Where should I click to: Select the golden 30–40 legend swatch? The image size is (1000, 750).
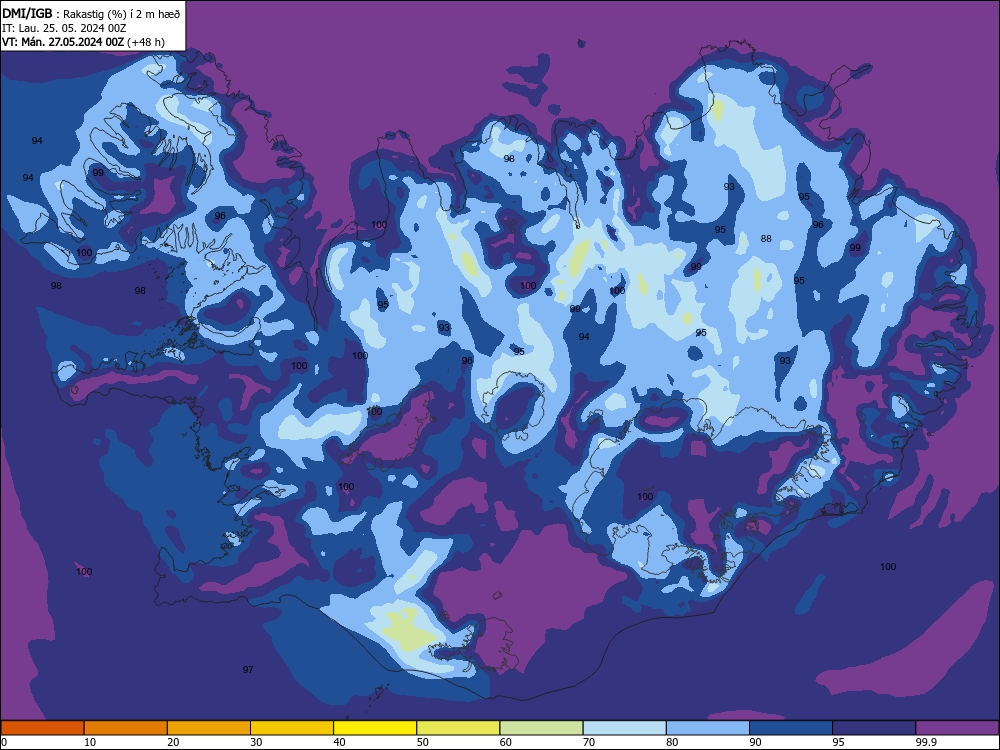[x=292, y=728]
